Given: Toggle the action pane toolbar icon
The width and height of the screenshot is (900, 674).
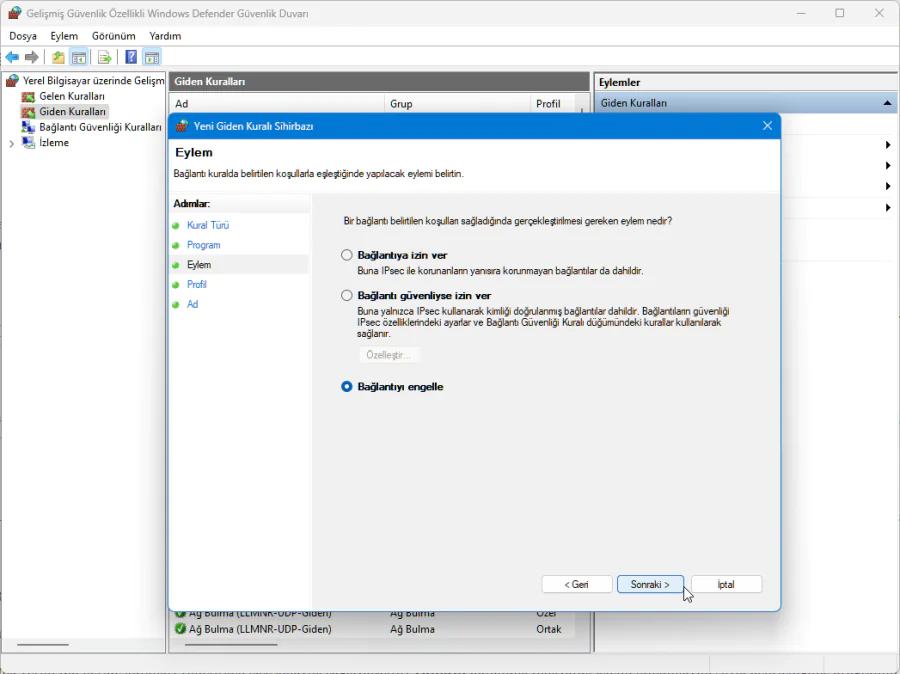Looking at the screenshot, I should 152,58.
